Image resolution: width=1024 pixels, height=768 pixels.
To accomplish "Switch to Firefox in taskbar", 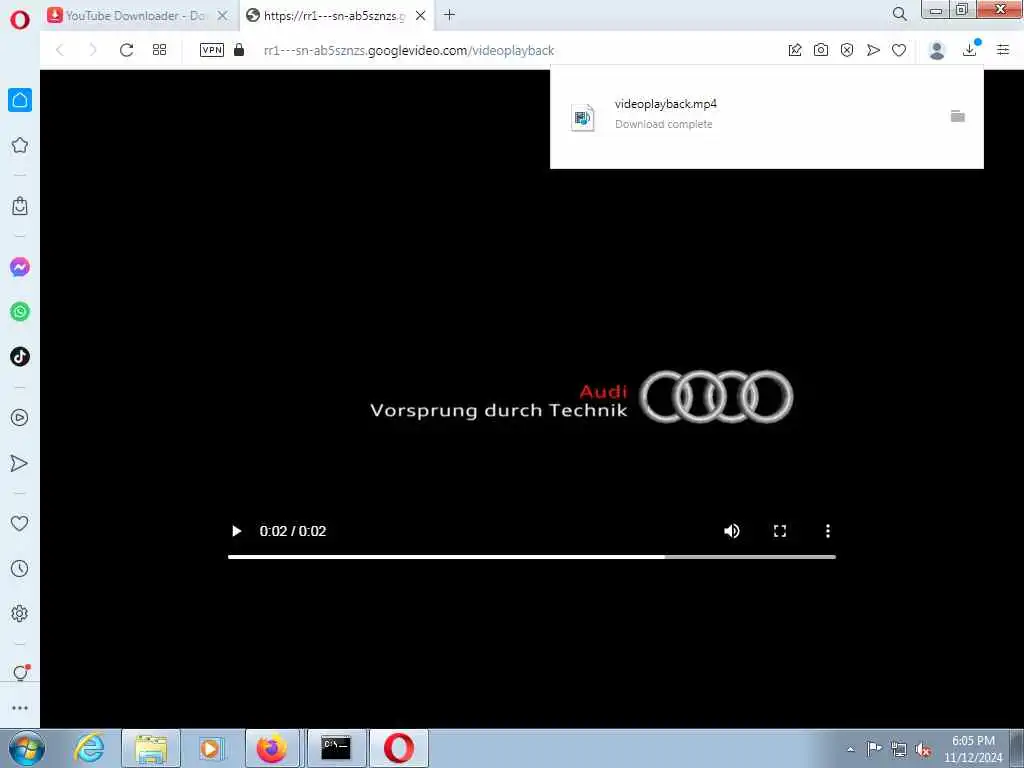I will pos(272,748).
